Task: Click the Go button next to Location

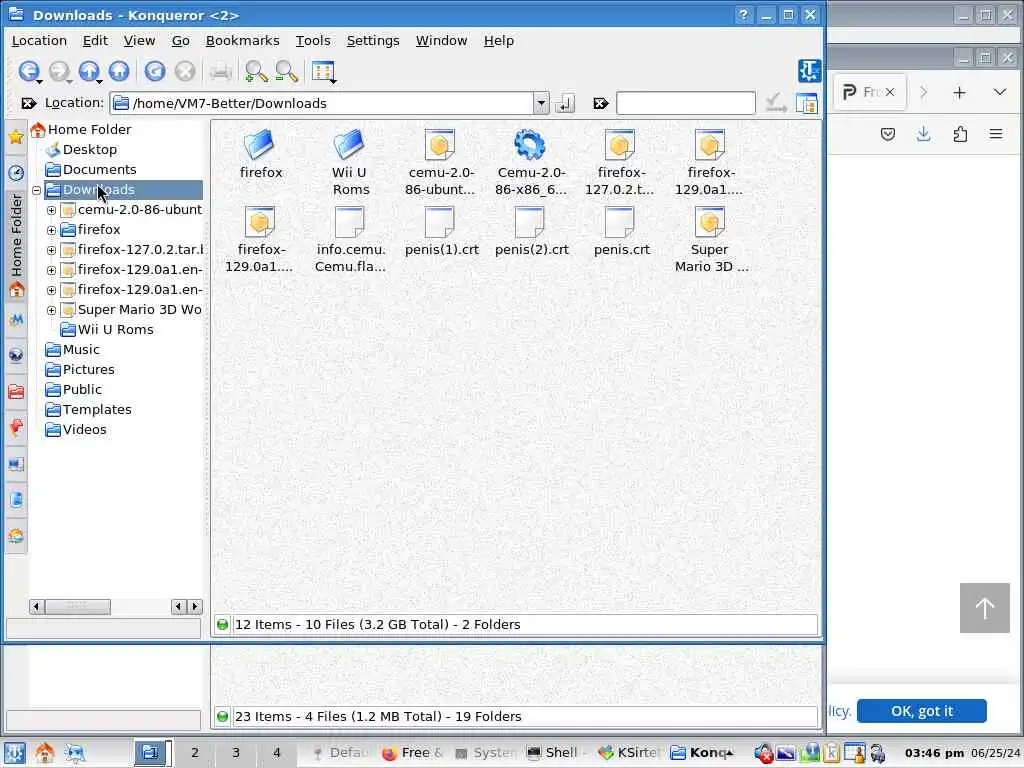Action: click(x=565, y=103)
